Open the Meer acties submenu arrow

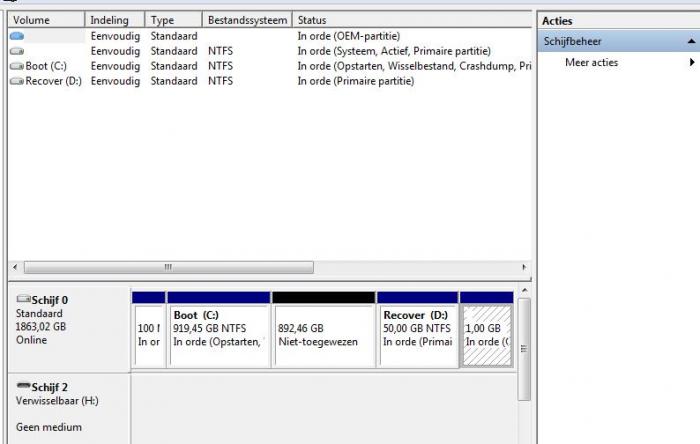tap(692, 62)
